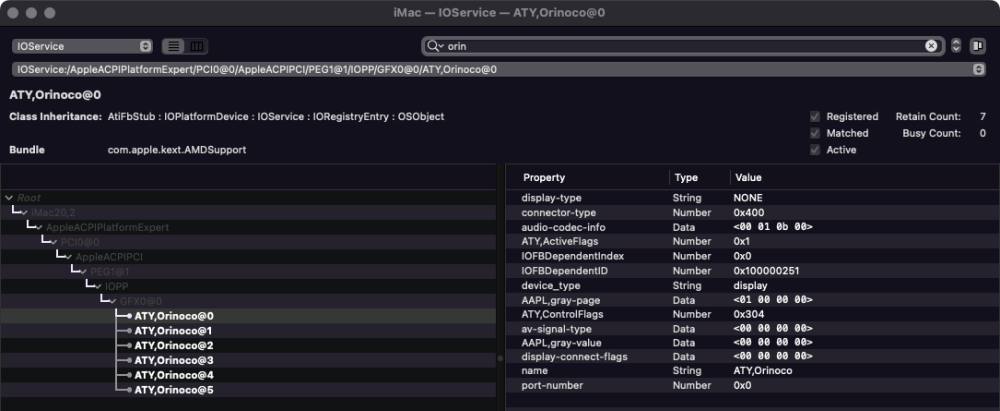Select the connector-type property row
The image size is (1000, 411).
pyautogui.click(x=753, y=213)
